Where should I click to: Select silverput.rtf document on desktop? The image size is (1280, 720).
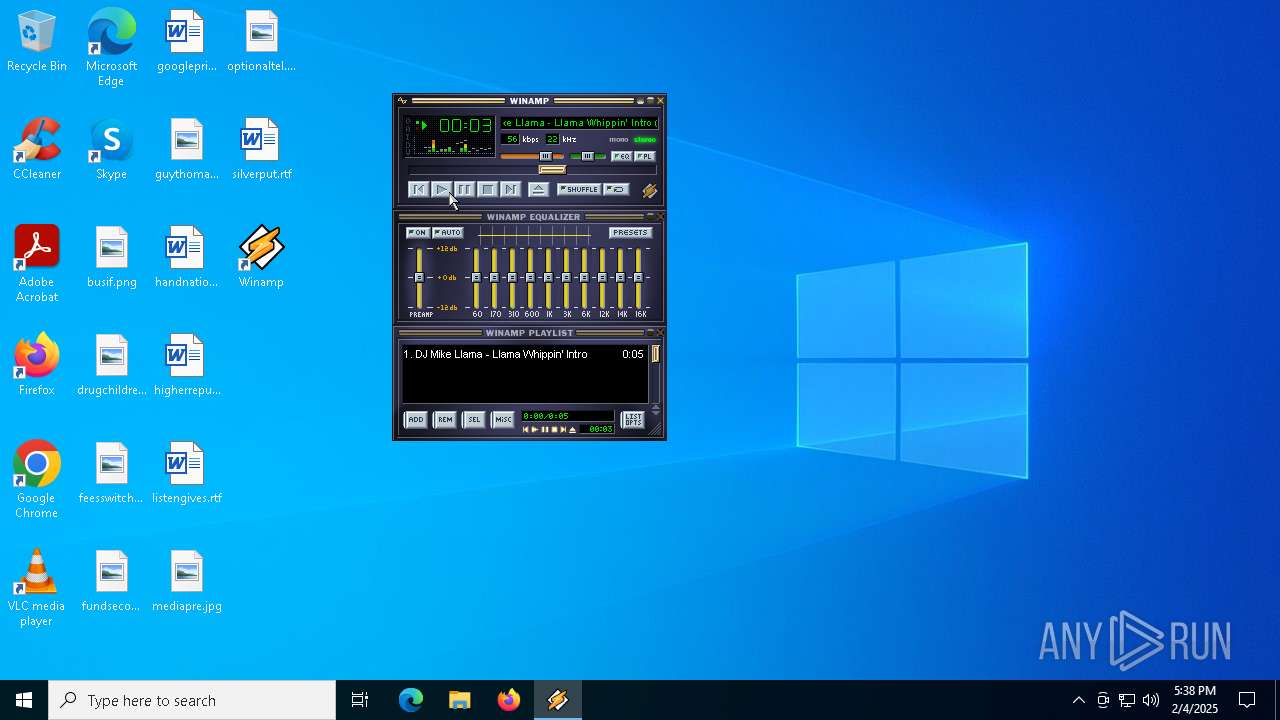pyautogui.click(x=261, y=150)
